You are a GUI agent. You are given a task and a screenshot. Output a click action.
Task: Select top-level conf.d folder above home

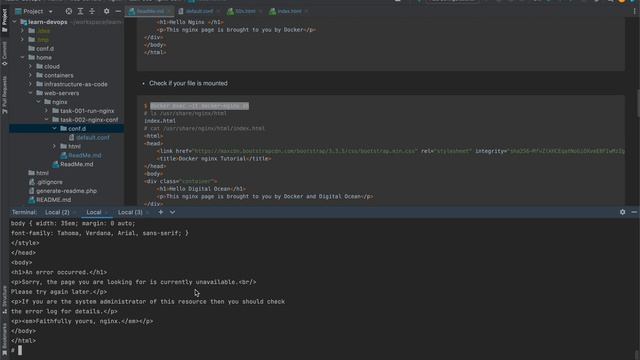(45, 49)
